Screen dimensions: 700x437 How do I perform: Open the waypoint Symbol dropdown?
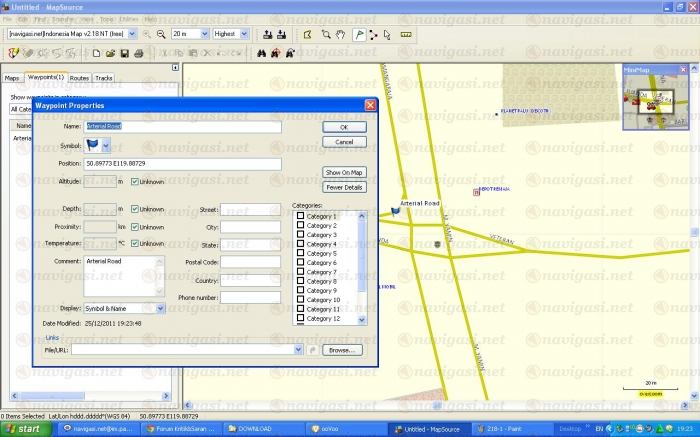[x=106, y=146]
